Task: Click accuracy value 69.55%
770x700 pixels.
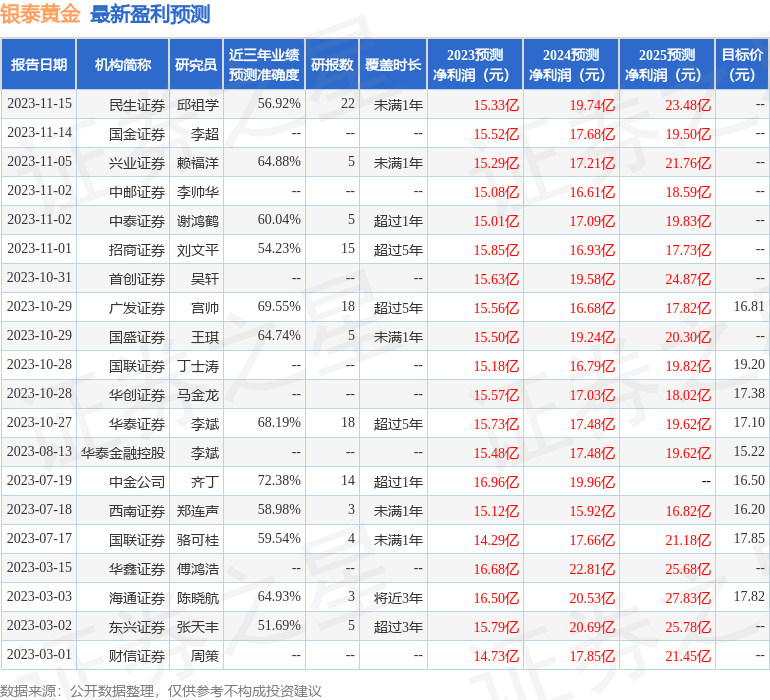Action: coord(279,307)
